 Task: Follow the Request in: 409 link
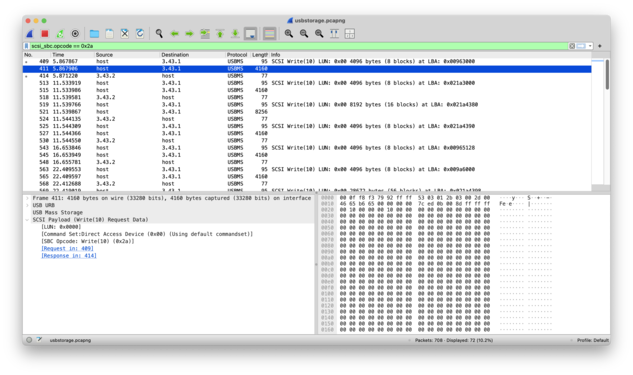coord(67,249)
